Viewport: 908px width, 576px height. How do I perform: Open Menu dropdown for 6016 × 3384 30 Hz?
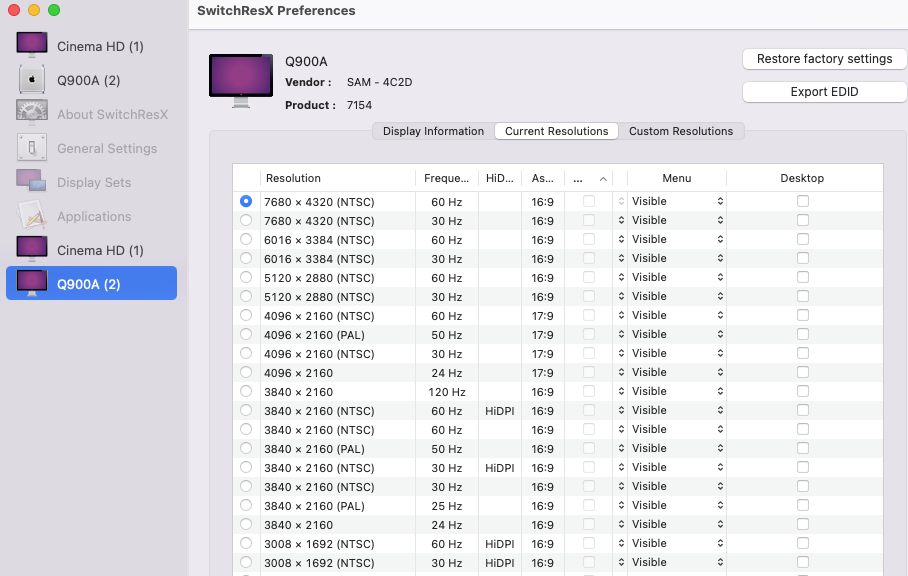677,258
